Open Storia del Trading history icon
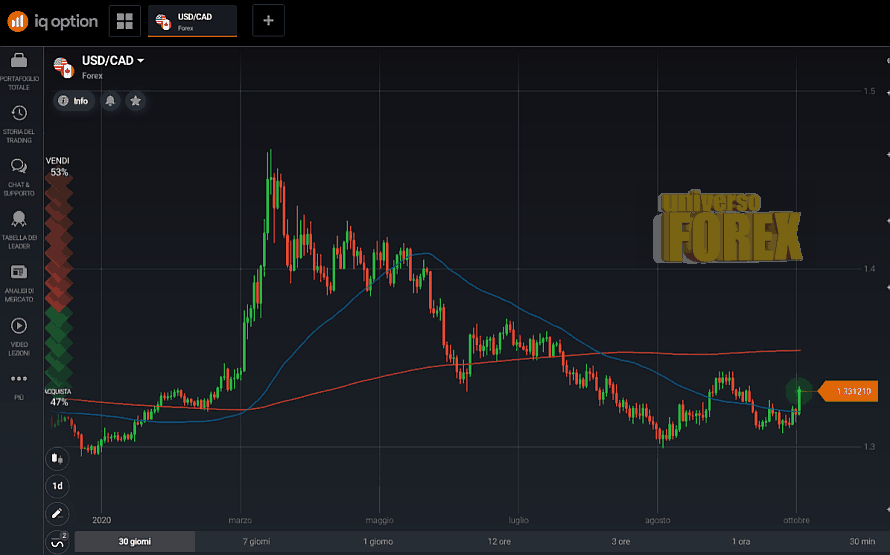The height and width of the screenshot is (555, 890). tap(19, 115)
